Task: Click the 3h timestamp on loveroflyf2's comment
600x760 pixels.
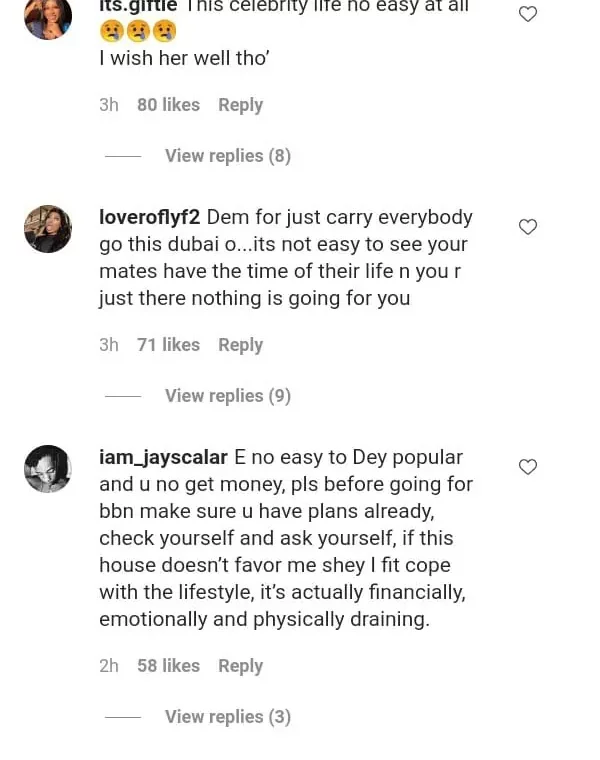Action: click(109, 345)
